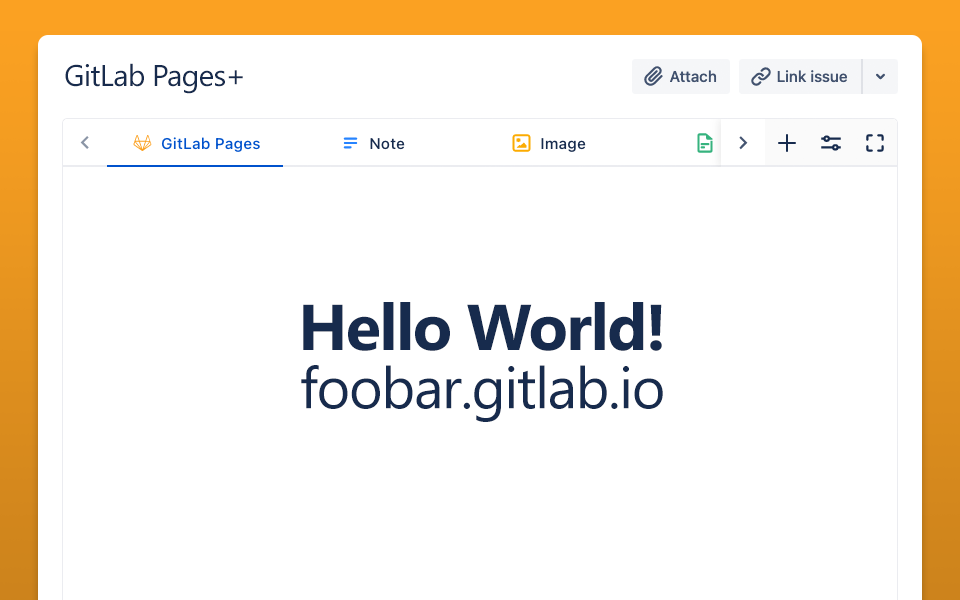Viewport: 960px width, 600px height.
Task: Open tab settings sliders icon
Action: [x=831, y=143]
